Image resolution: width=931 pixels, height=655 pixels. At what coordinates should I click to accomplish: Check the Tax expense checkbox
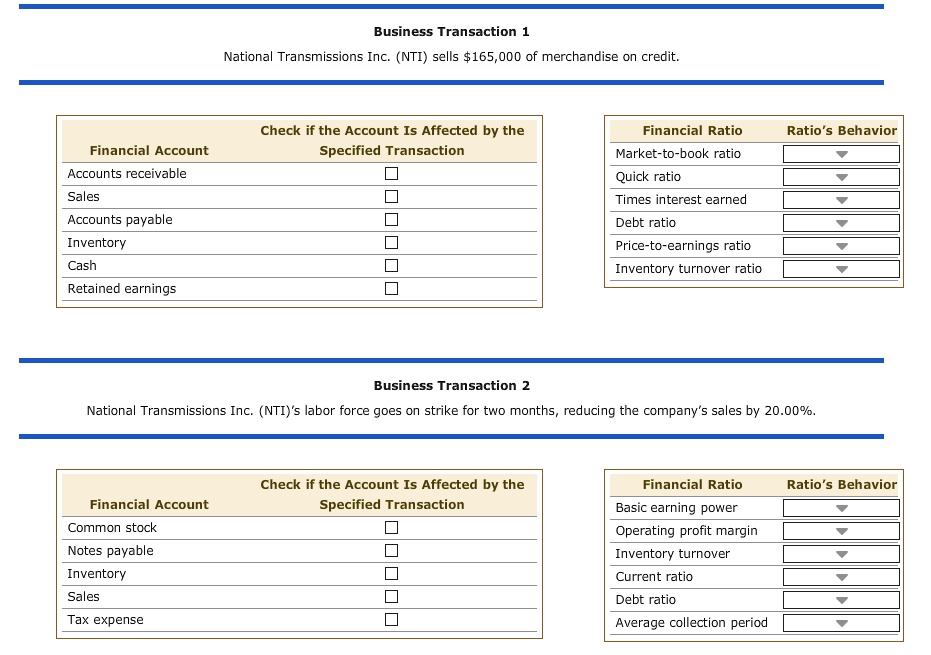click(x=392, y=620)
